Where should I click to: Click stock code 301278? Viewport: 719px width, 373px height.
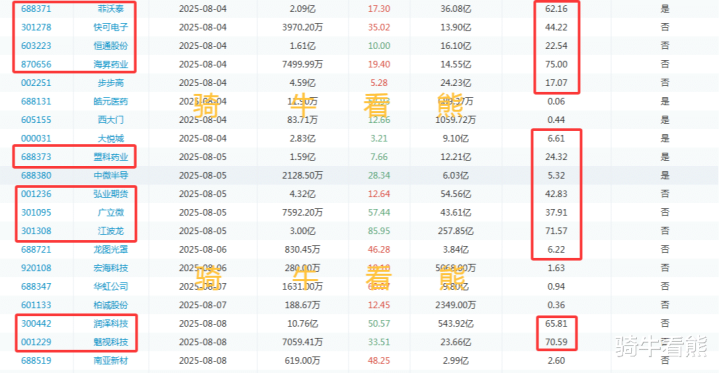36,27
